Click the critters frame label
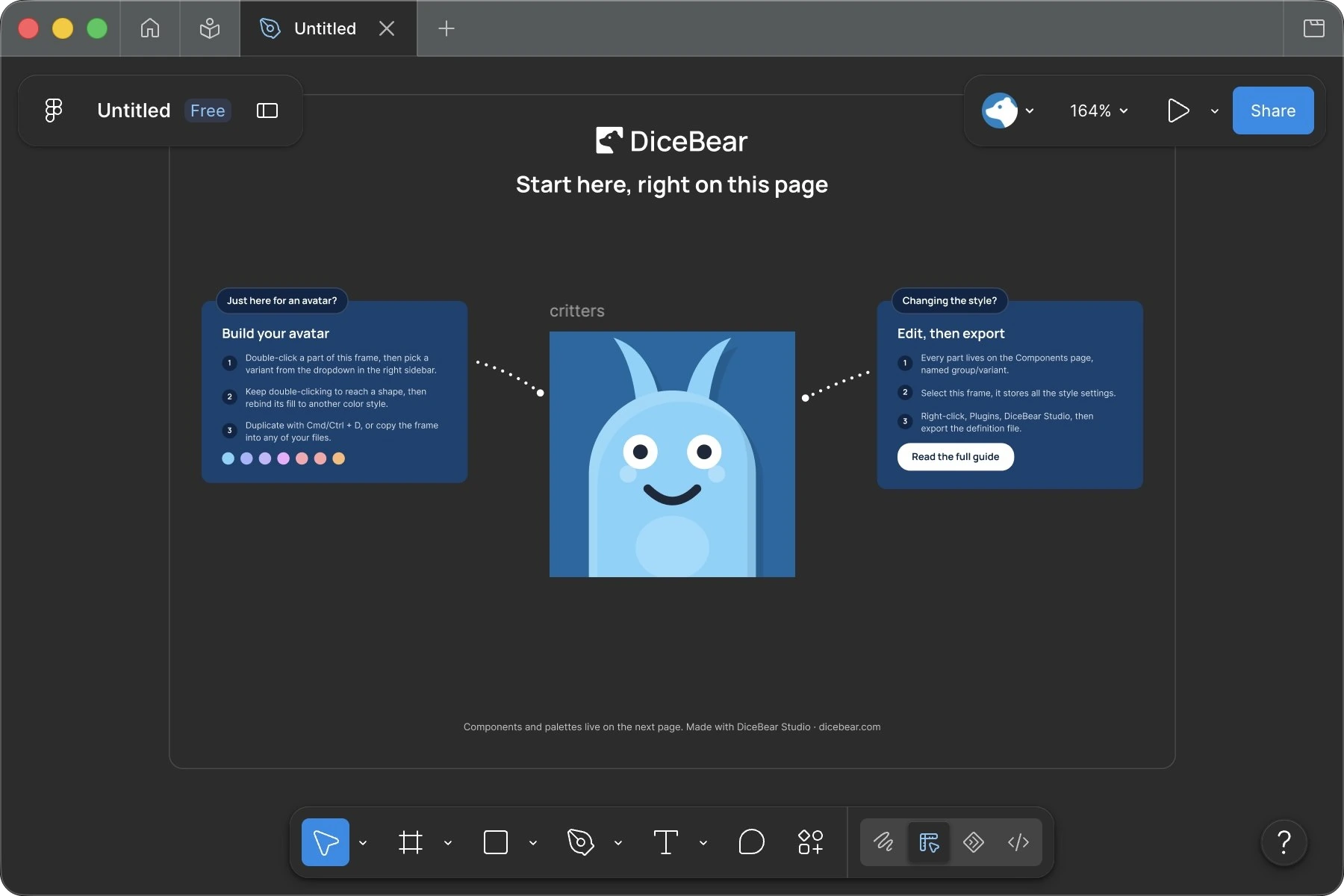The width and height of the screenshot is (1344, 896). click(577, 311)
